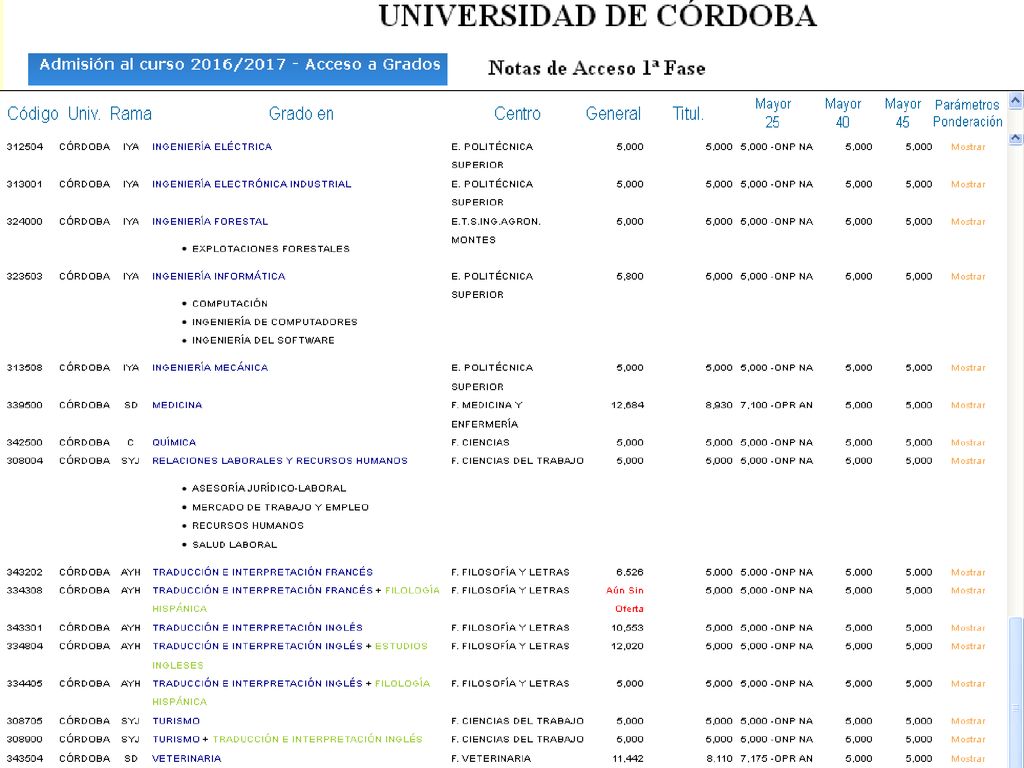Open the INGENIERÍA INFORMÁTICA degree link
Screen dimensions: 1024x768
click(x=218, y=276)
